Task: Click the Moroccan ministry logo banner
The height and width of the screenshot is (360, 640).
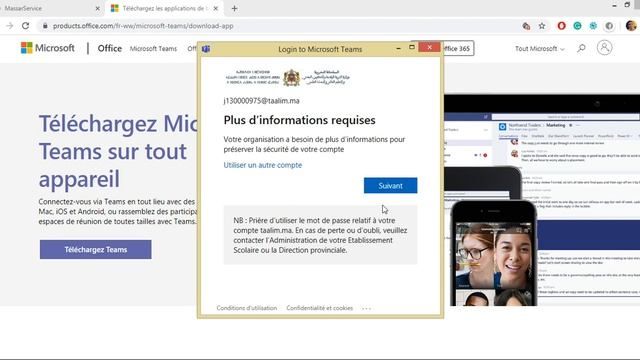Action: coord(287,78)
